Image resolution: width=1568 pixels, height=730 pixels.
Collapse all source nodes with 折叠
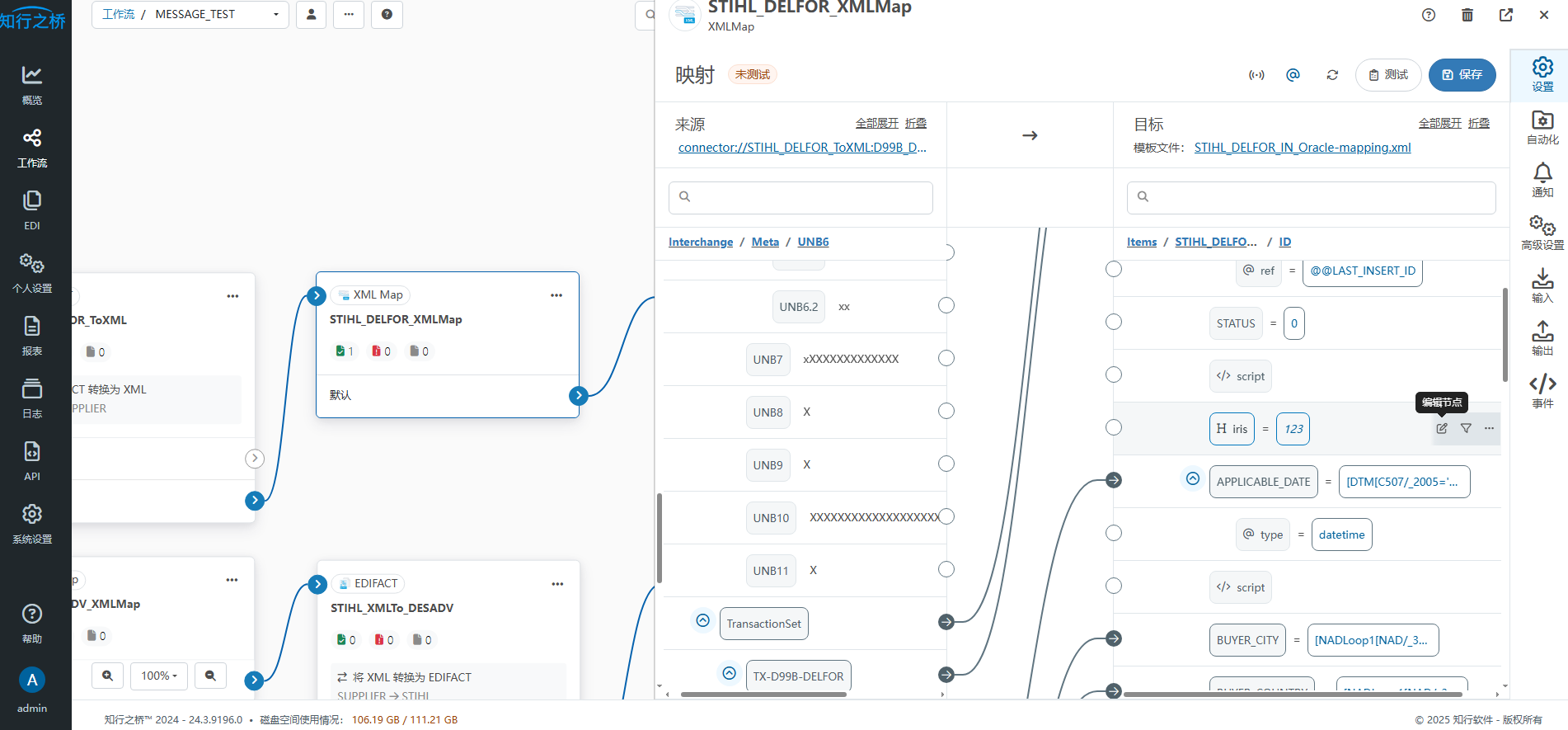916,123
